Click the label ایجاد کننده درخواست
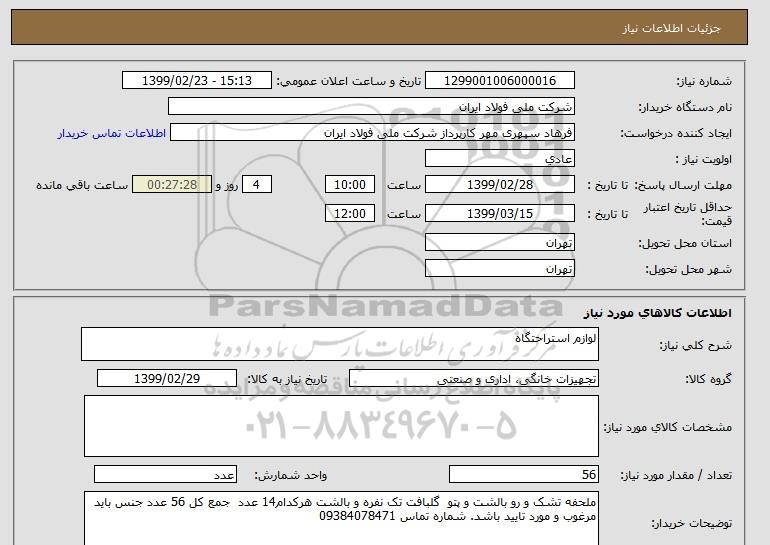770x545 pixels. coord(676,134)
